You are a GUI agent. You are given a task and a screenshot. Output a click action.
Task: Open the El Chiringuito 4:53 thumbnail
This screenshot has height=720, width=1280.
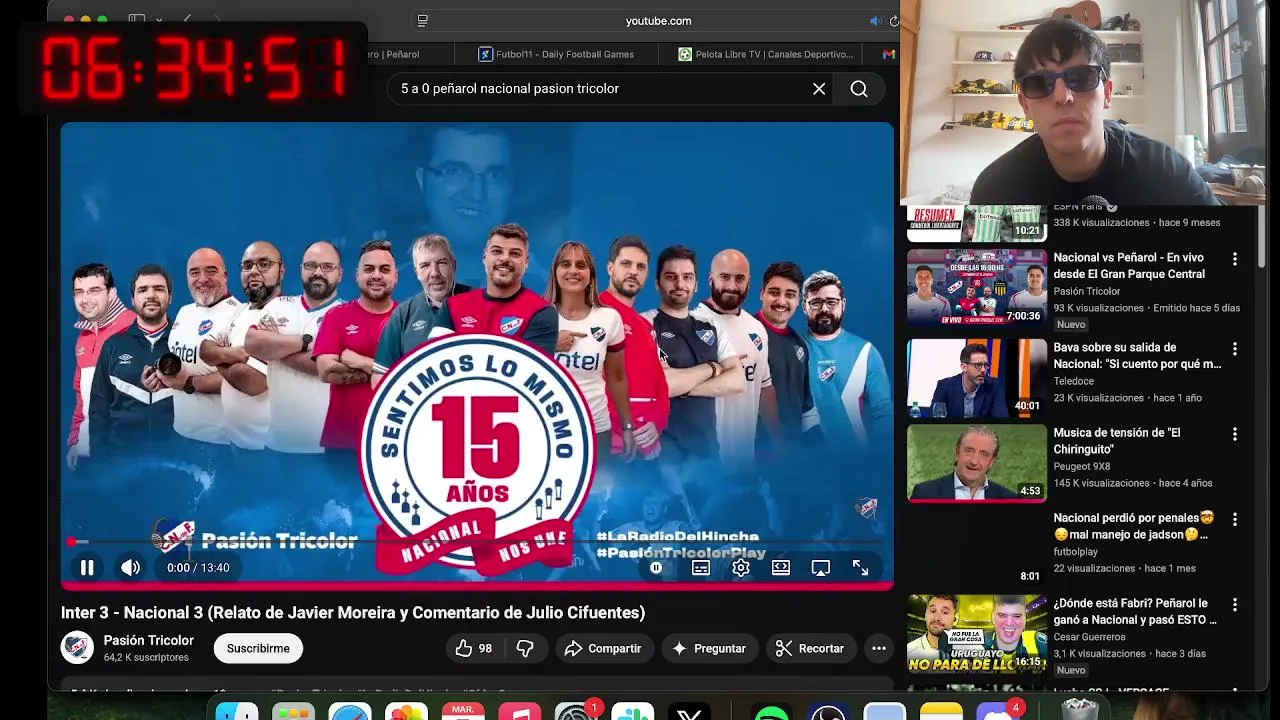pos(977,462)
